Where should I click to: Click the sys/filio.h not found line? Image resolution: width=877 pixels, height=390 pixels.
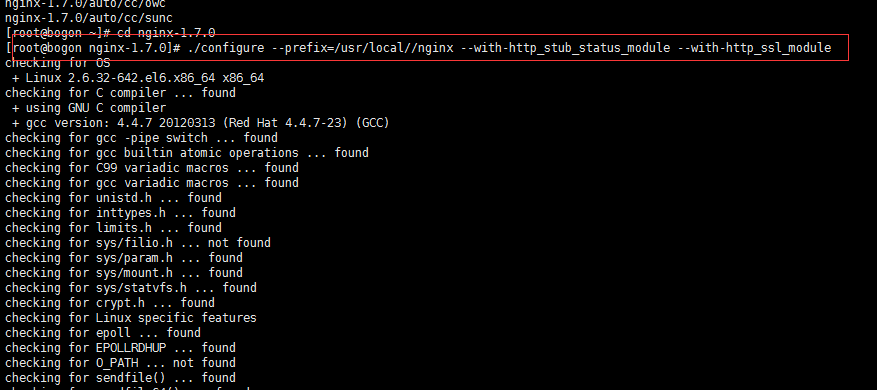click(x=138, y=243)
